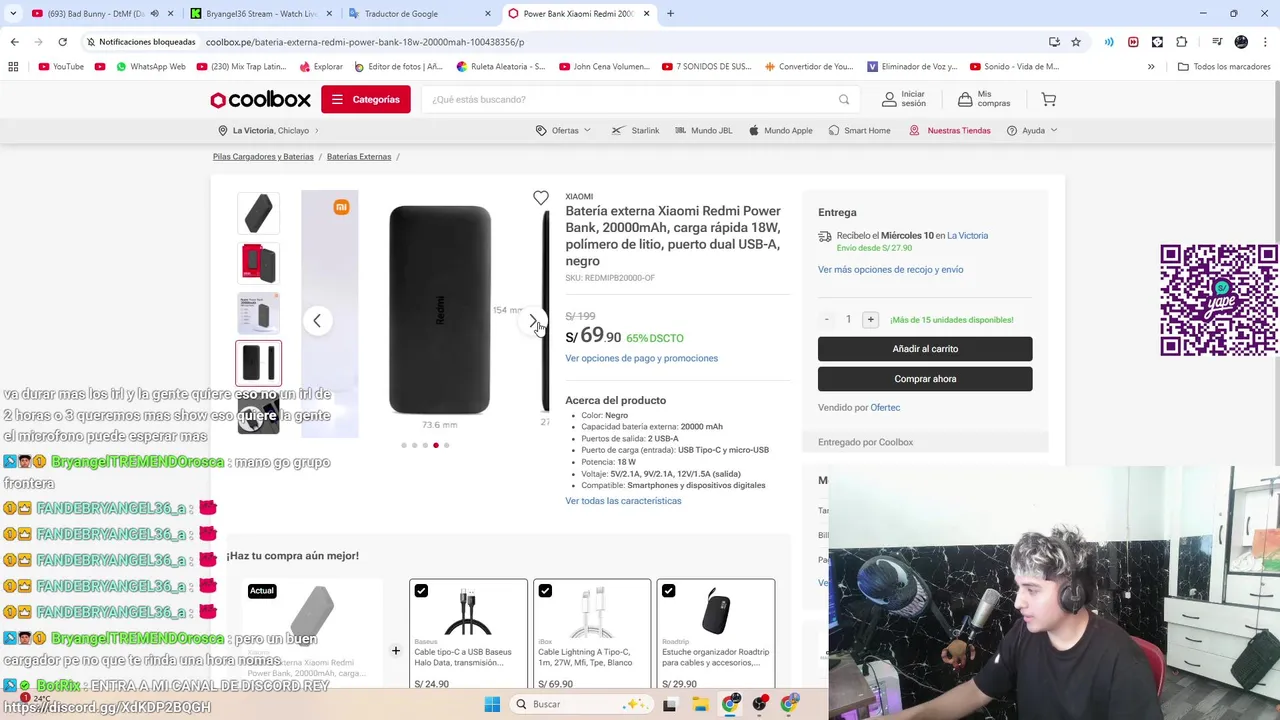
Task: Open Todos los marcadores folder
Action: [1224, 67]
